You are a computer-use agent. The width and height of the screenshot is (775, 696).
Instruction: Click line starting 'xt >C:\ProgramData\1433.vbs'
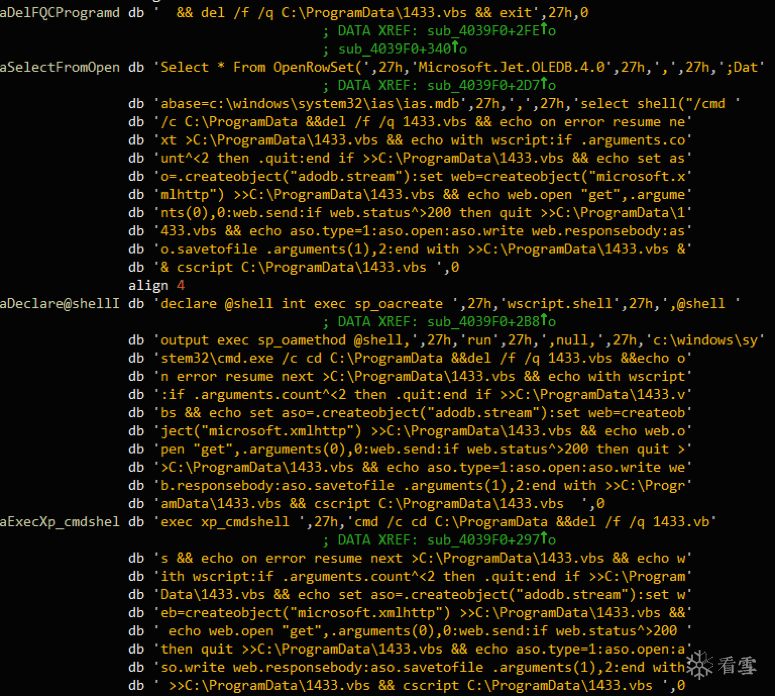point(410,140)
